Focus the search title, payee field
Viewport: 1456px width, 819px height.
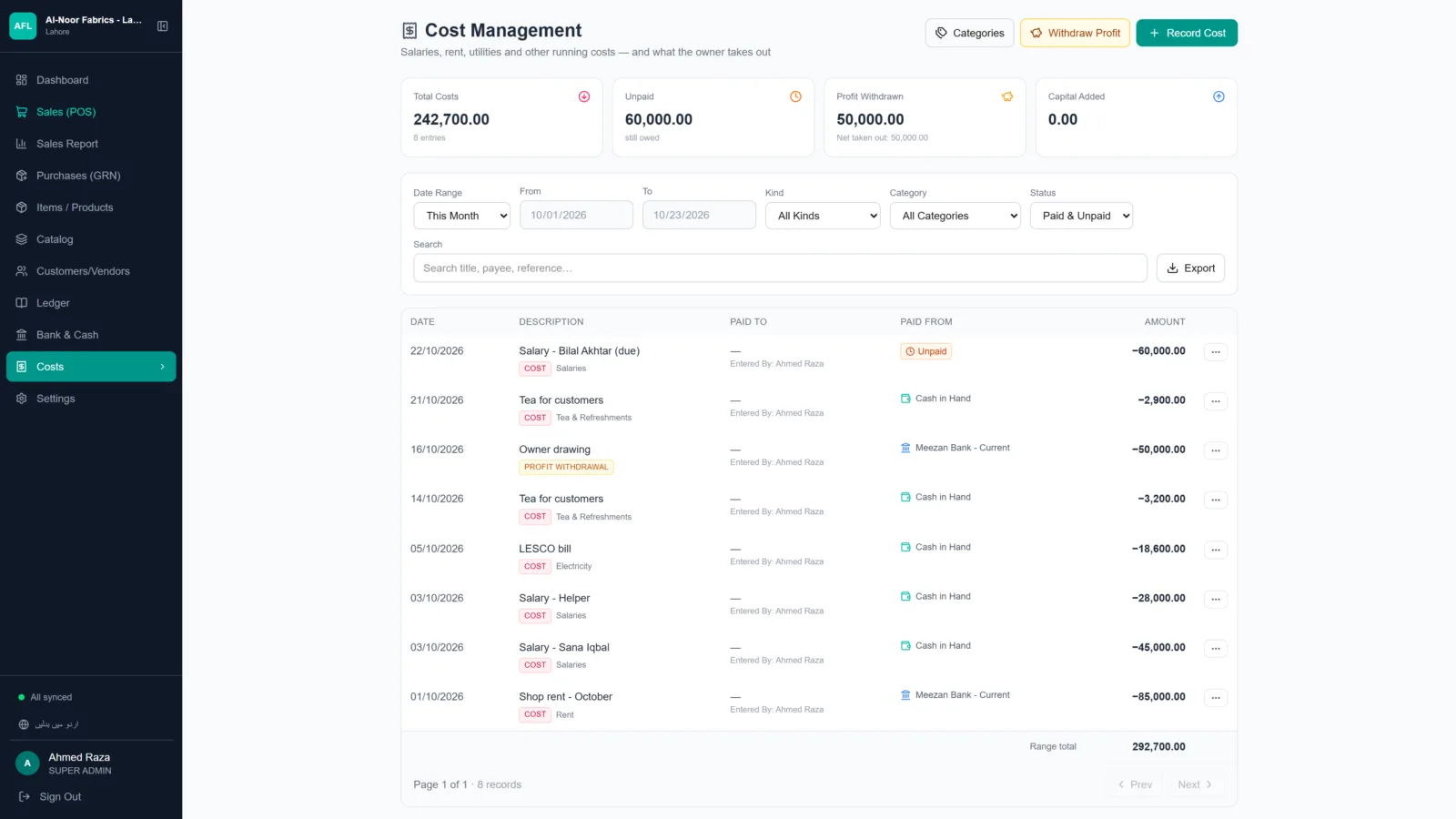pyautogui.click(x=780, y=268)
